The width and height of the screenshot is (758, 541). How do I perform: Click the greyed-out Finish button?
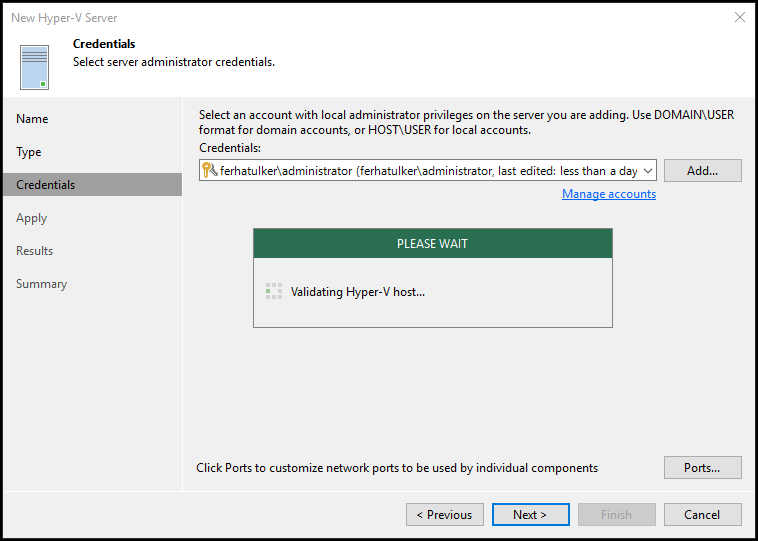click(x=616, y=514)
